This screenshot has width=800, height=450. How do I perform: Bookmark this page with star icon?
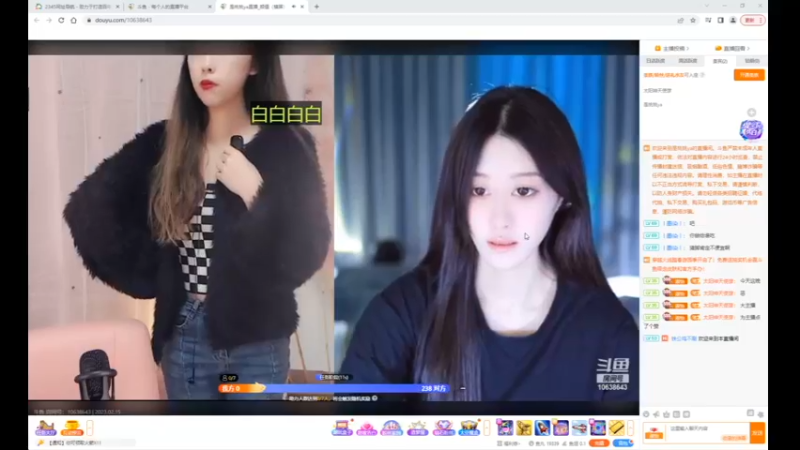[x=693, y=20]
